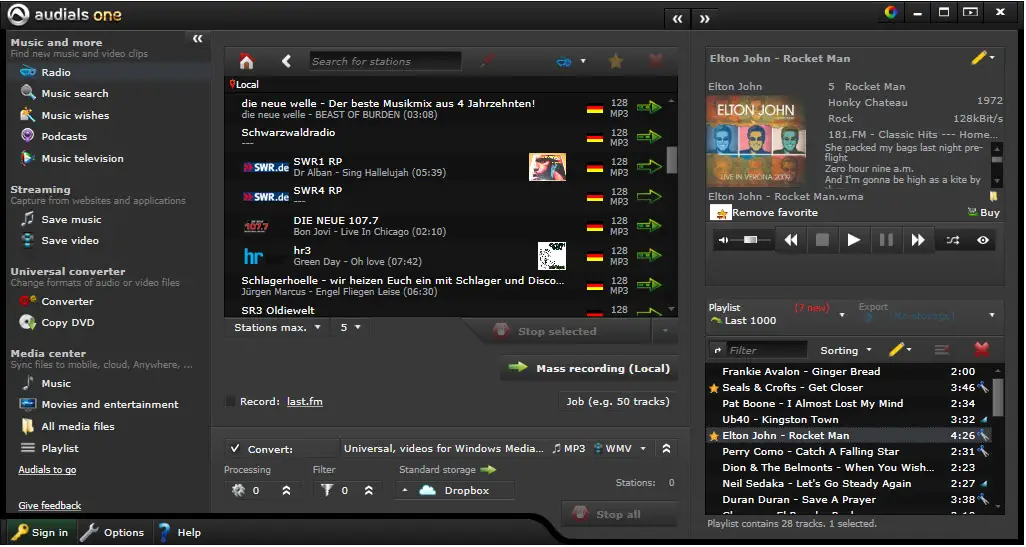Open the Export storage dropdown
The width and height of the screenshot is (1026, 547).
pos(992,315)
